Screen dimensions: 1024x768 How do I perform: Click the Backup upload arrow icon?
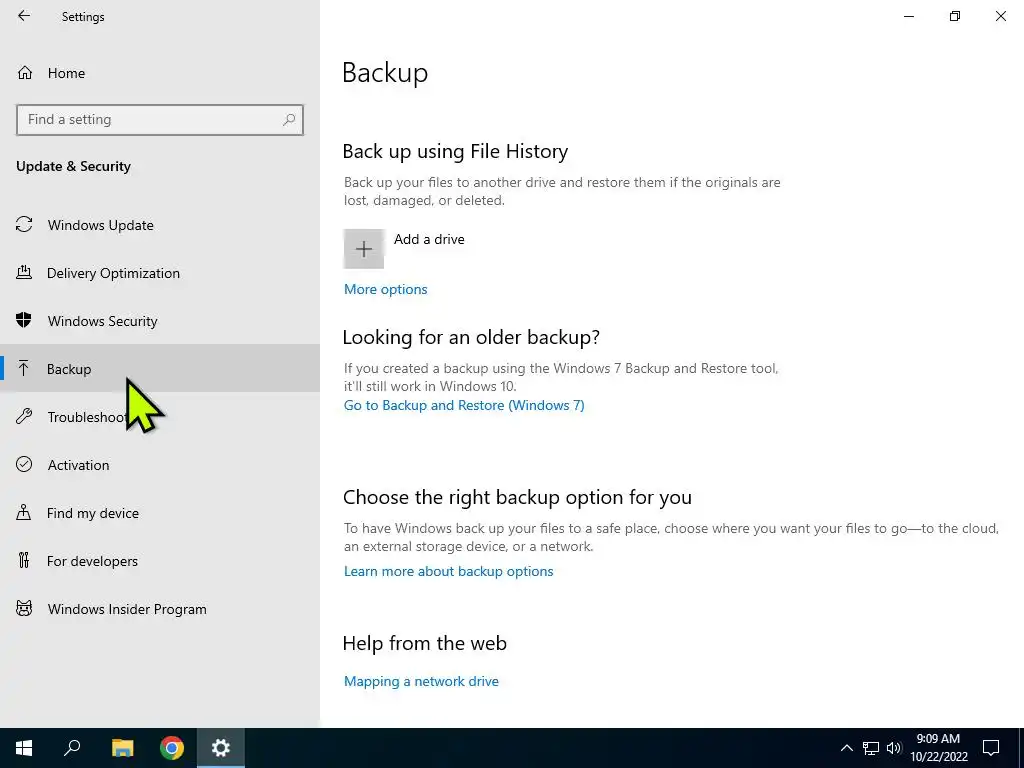(x=24, y=368)
